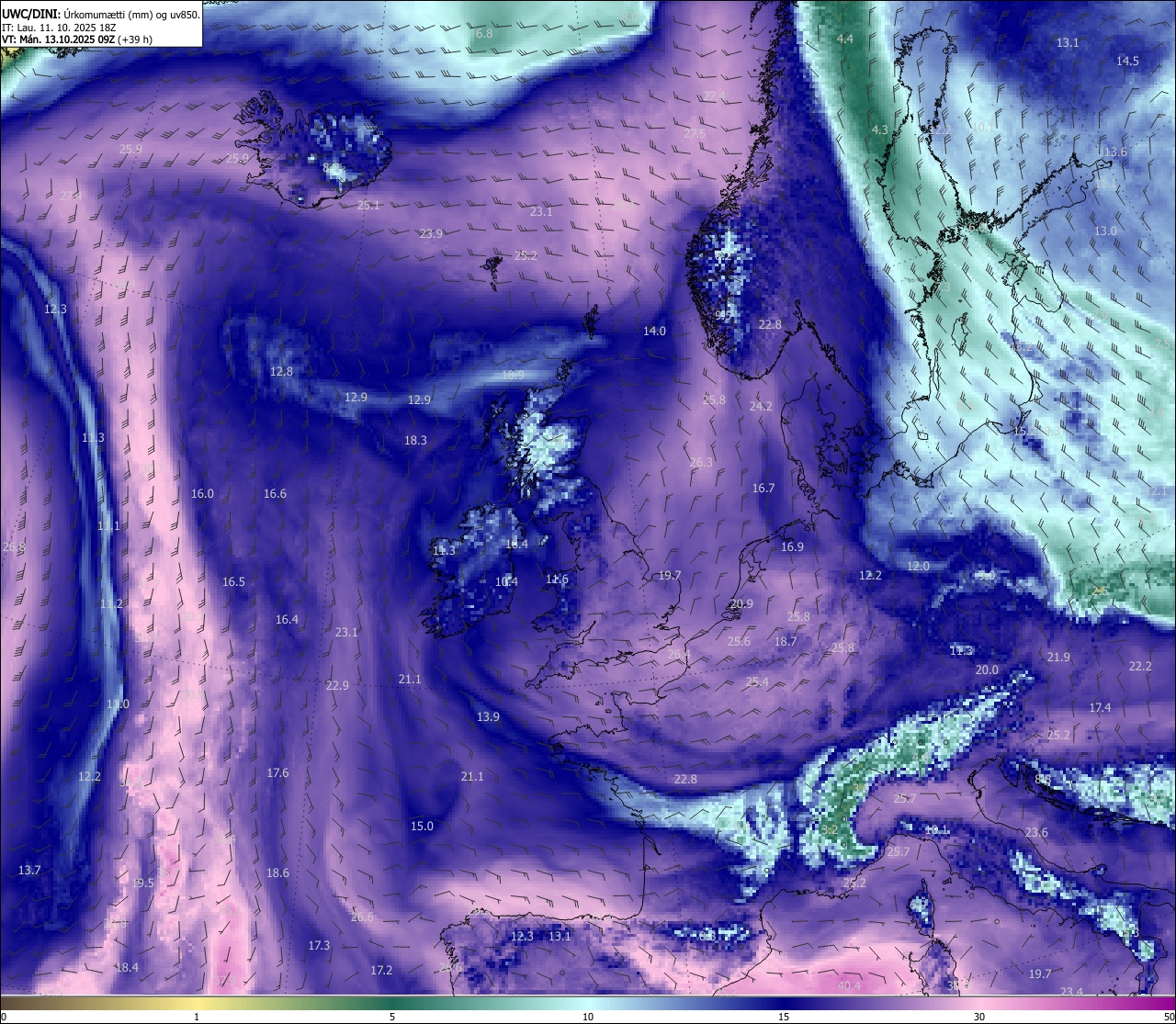Click the 26.3 value in the North Sea
This screenshot has width=1176, height=1024.
(701, 462)
